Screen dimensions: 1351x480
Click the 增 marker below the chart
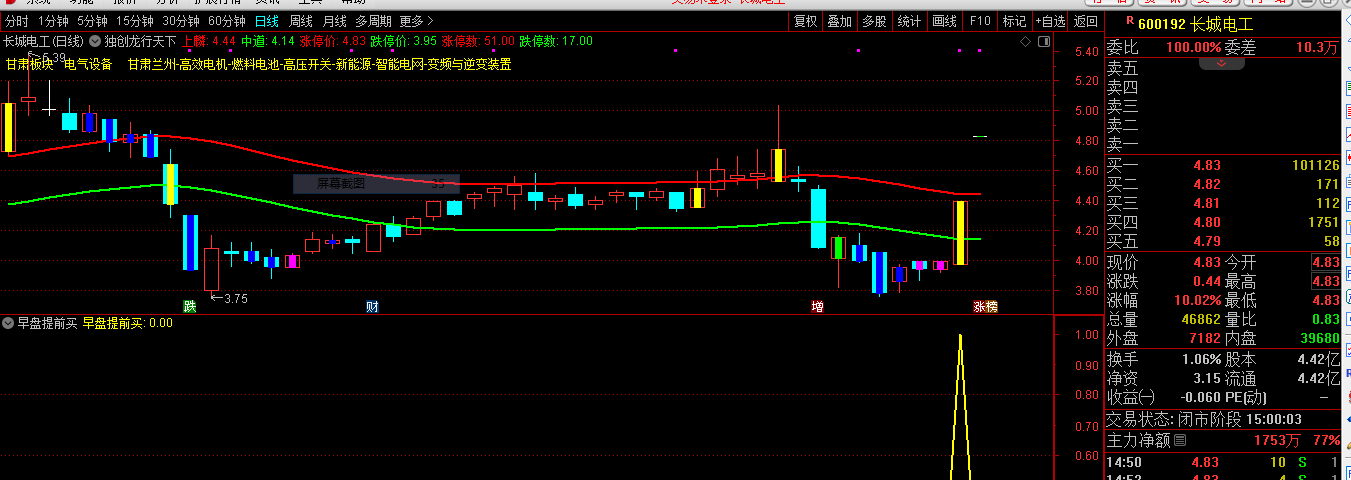click(817, 306)
